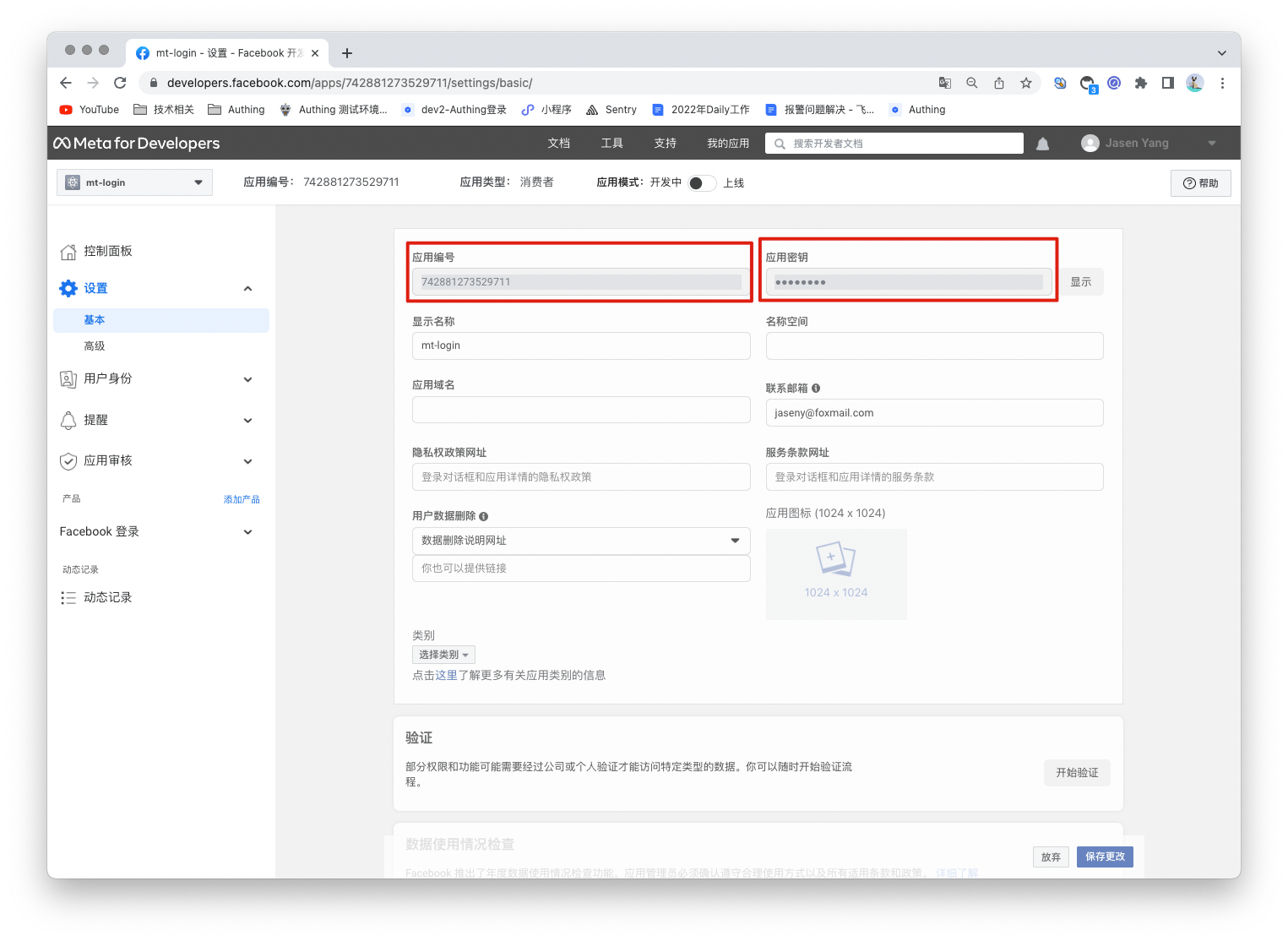
Task: Expand the Facebook 登录 sidebar section
Action: (156, 532)
